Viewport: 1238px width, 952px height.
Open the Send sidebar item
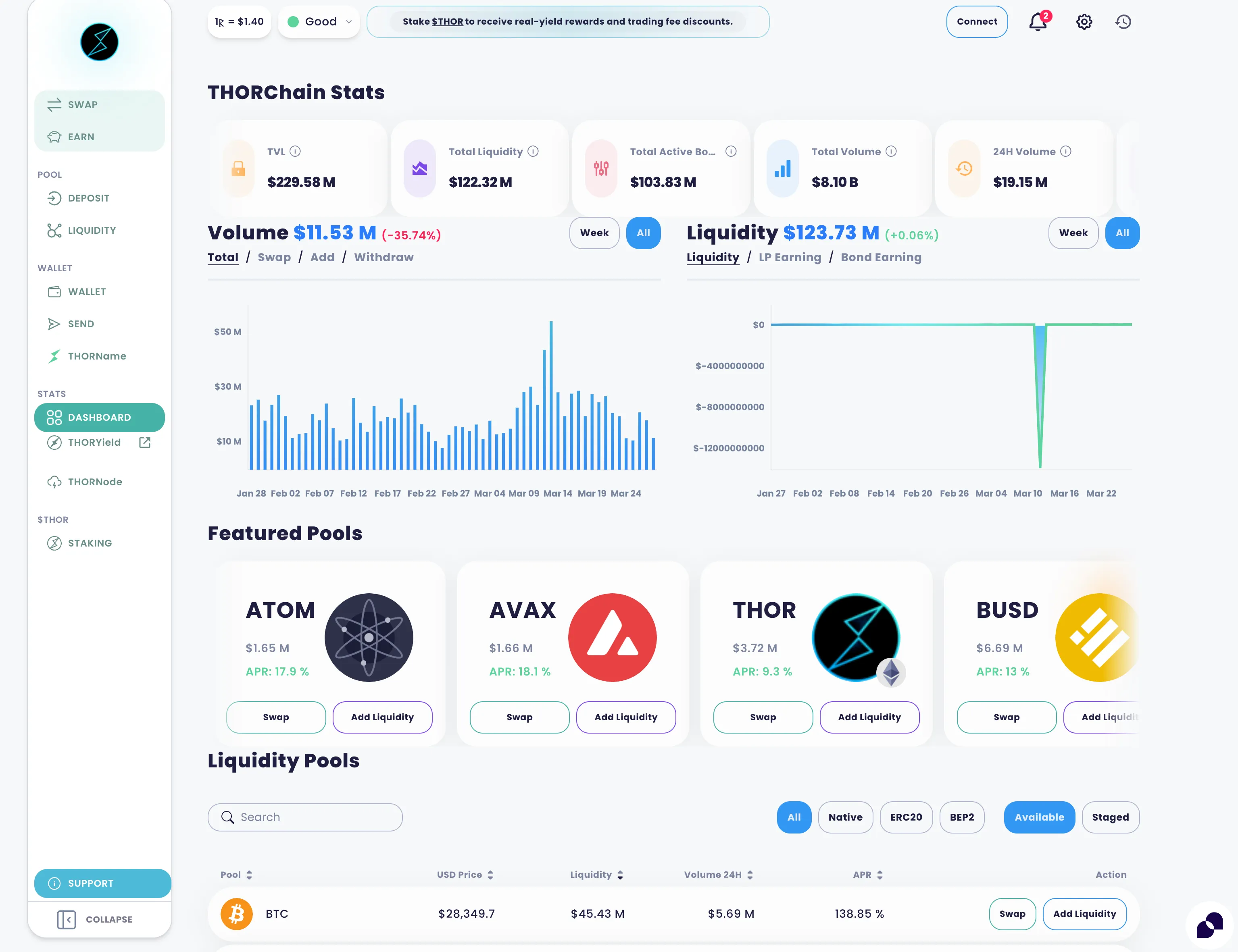click(x=99, y=324)
